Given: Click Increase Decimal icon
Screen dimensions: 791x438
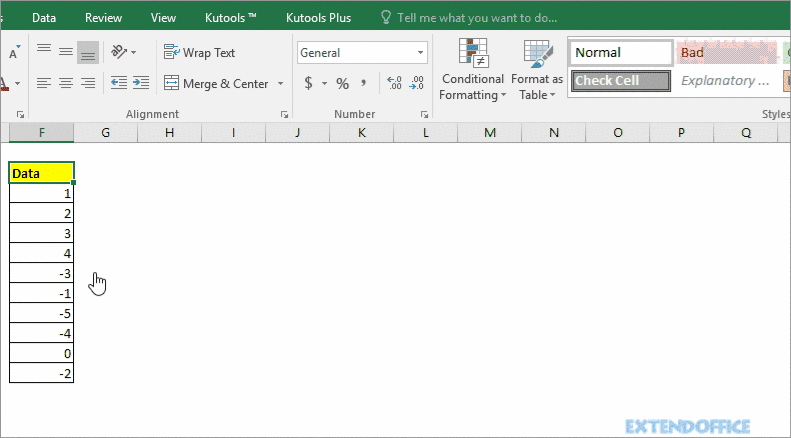Looking at the screenshot, I should click(393, 83).
